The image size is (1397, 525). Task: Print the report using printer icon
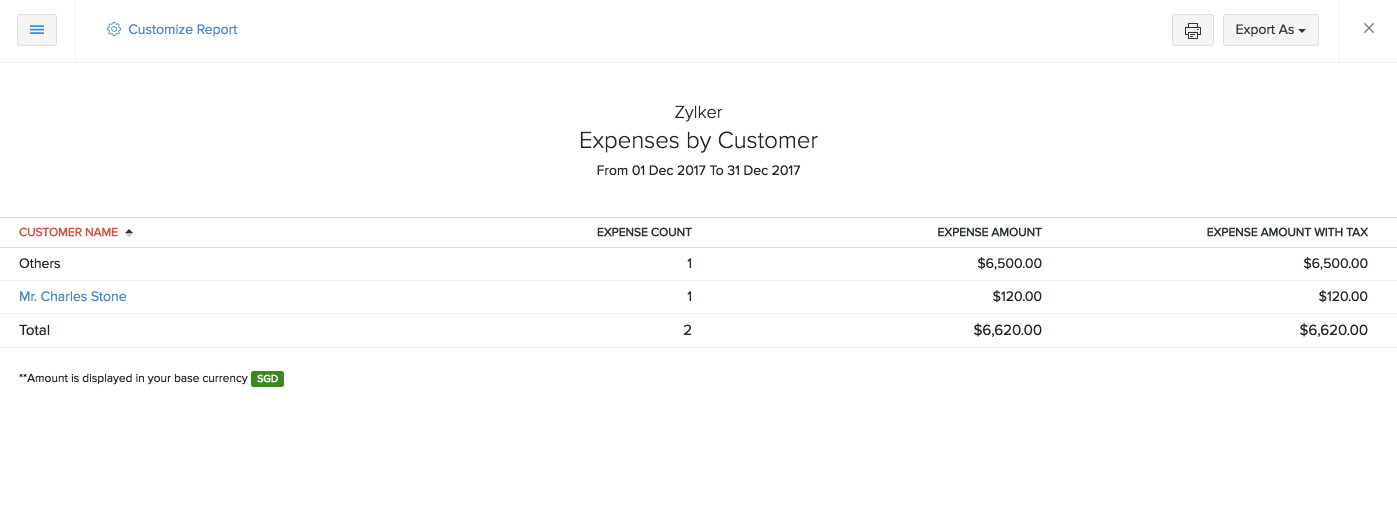tap(1192, 30)
